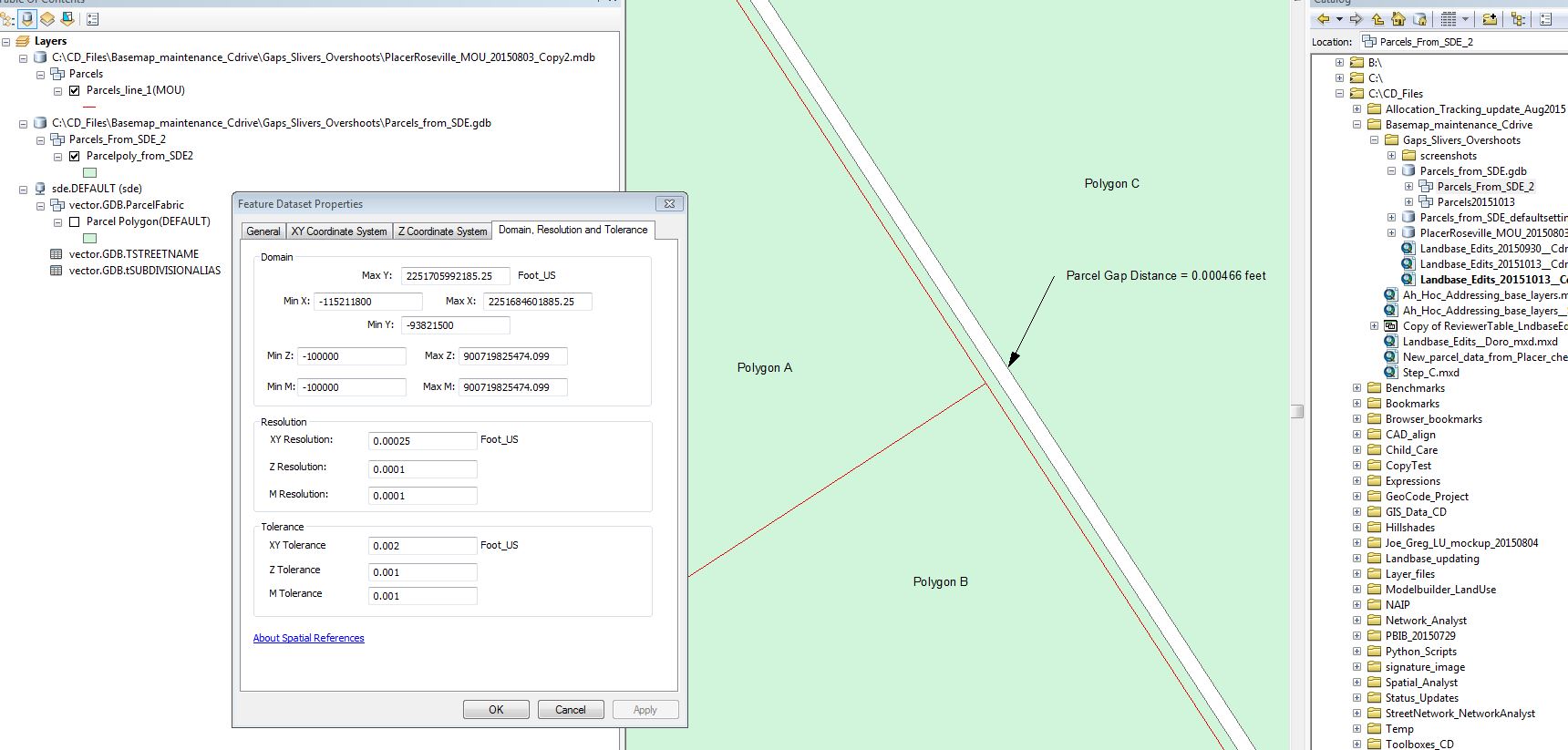
Task: Click Parcels_from_SDE.gdb database icon in contents
Action: click(x=40, y=123)
